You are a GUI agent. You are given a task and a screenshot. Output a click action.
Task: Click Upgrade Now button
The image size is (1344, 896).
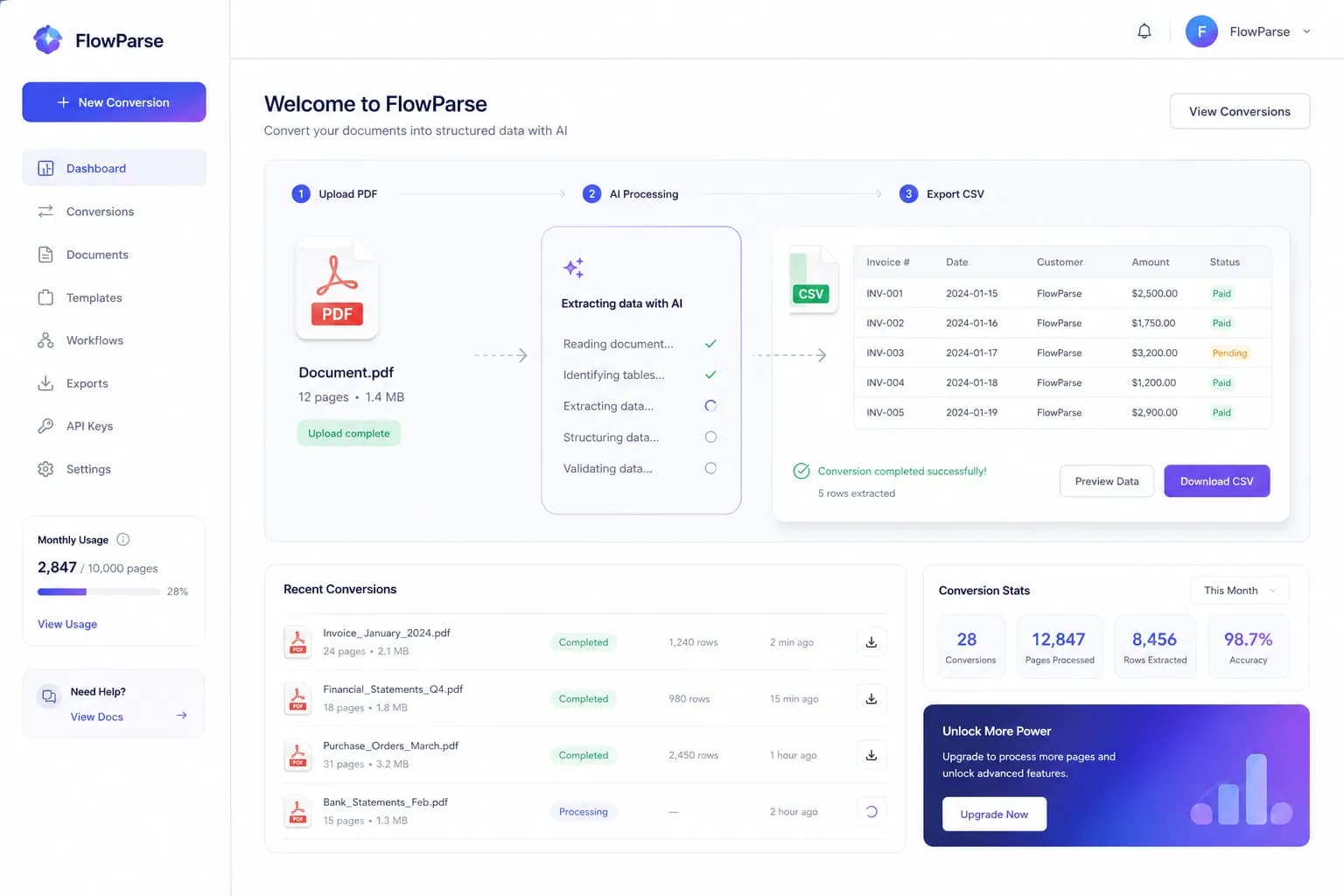(994, 814)
